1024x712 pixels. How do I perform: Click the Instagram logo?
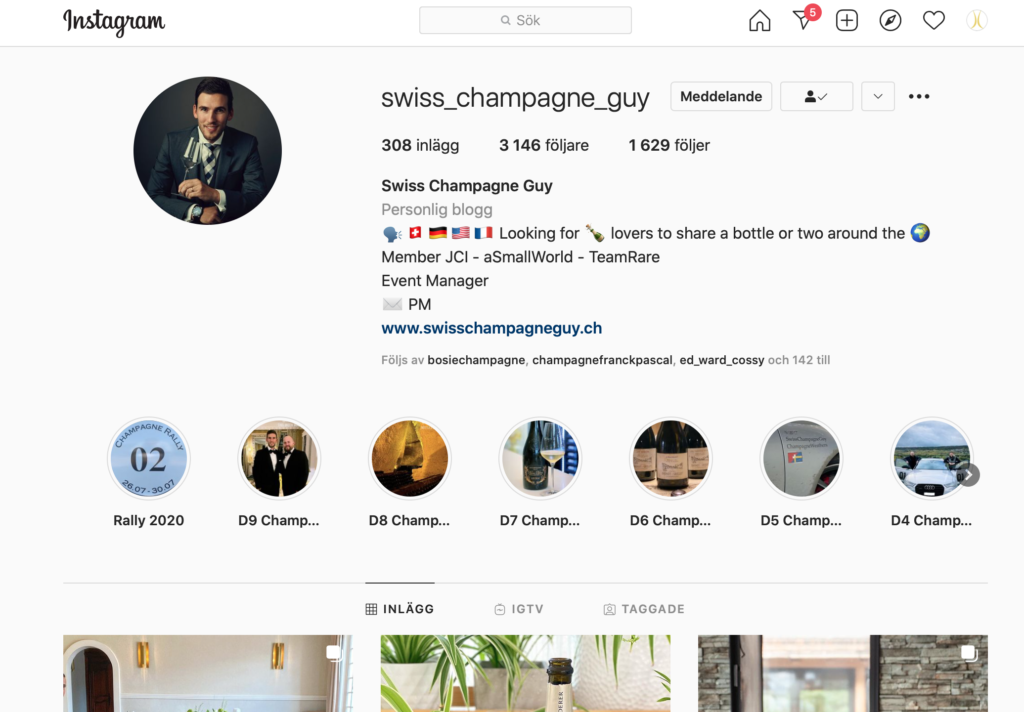[x=114, y=22]
